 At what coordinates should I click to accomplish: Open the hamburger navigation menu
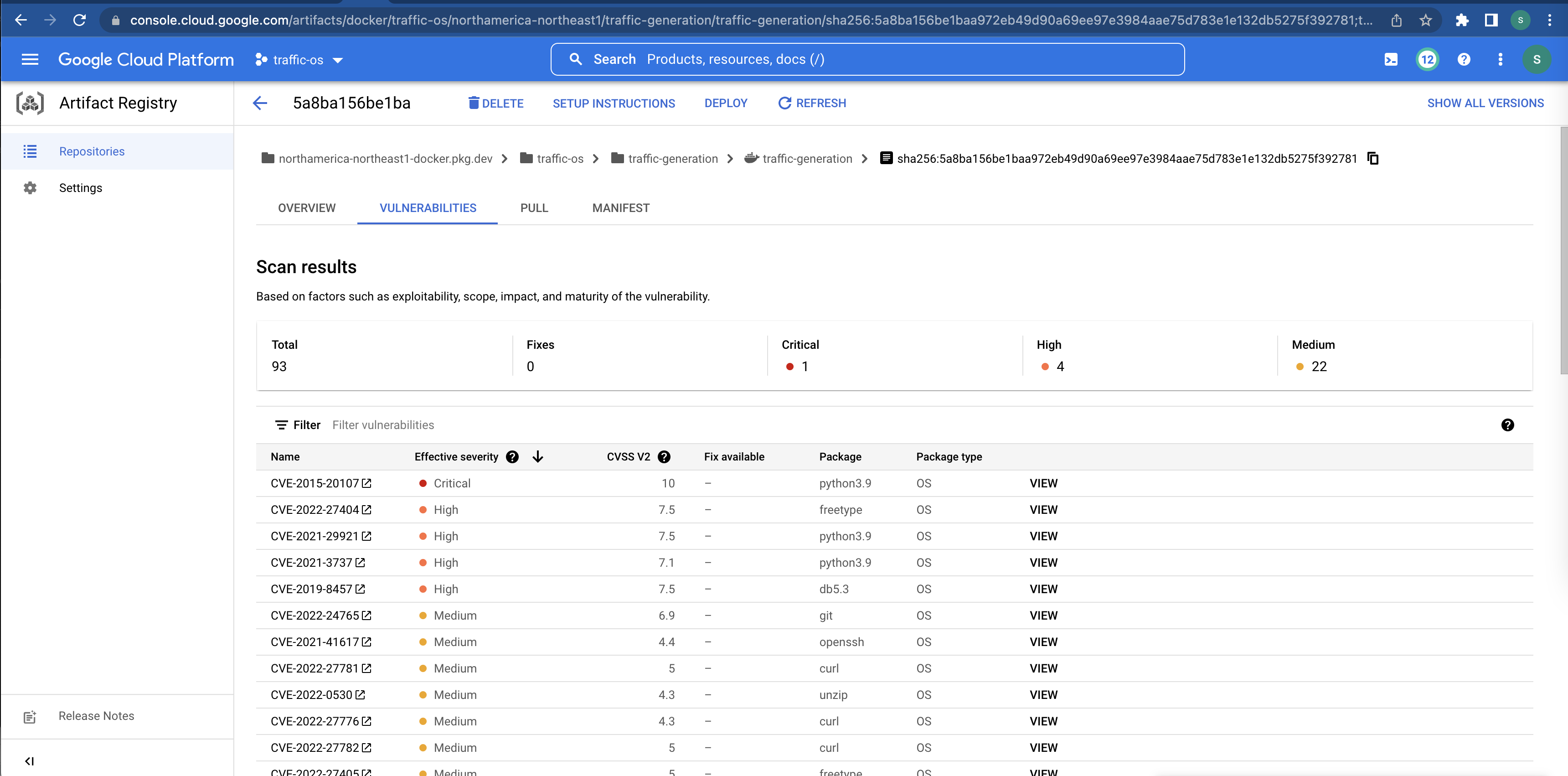click(30, 60)
